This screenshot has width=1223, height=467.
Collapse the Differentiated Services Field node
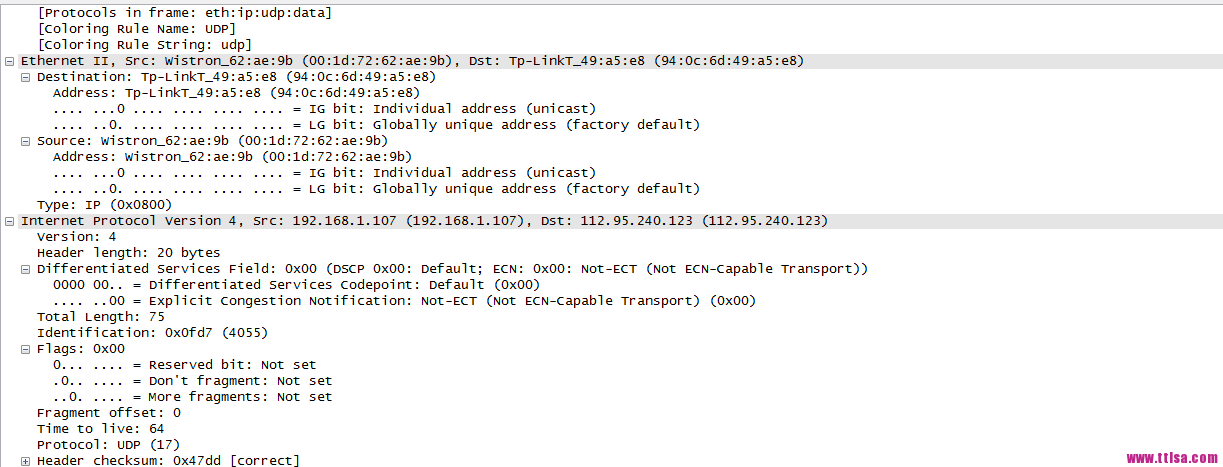coord(26,269)
